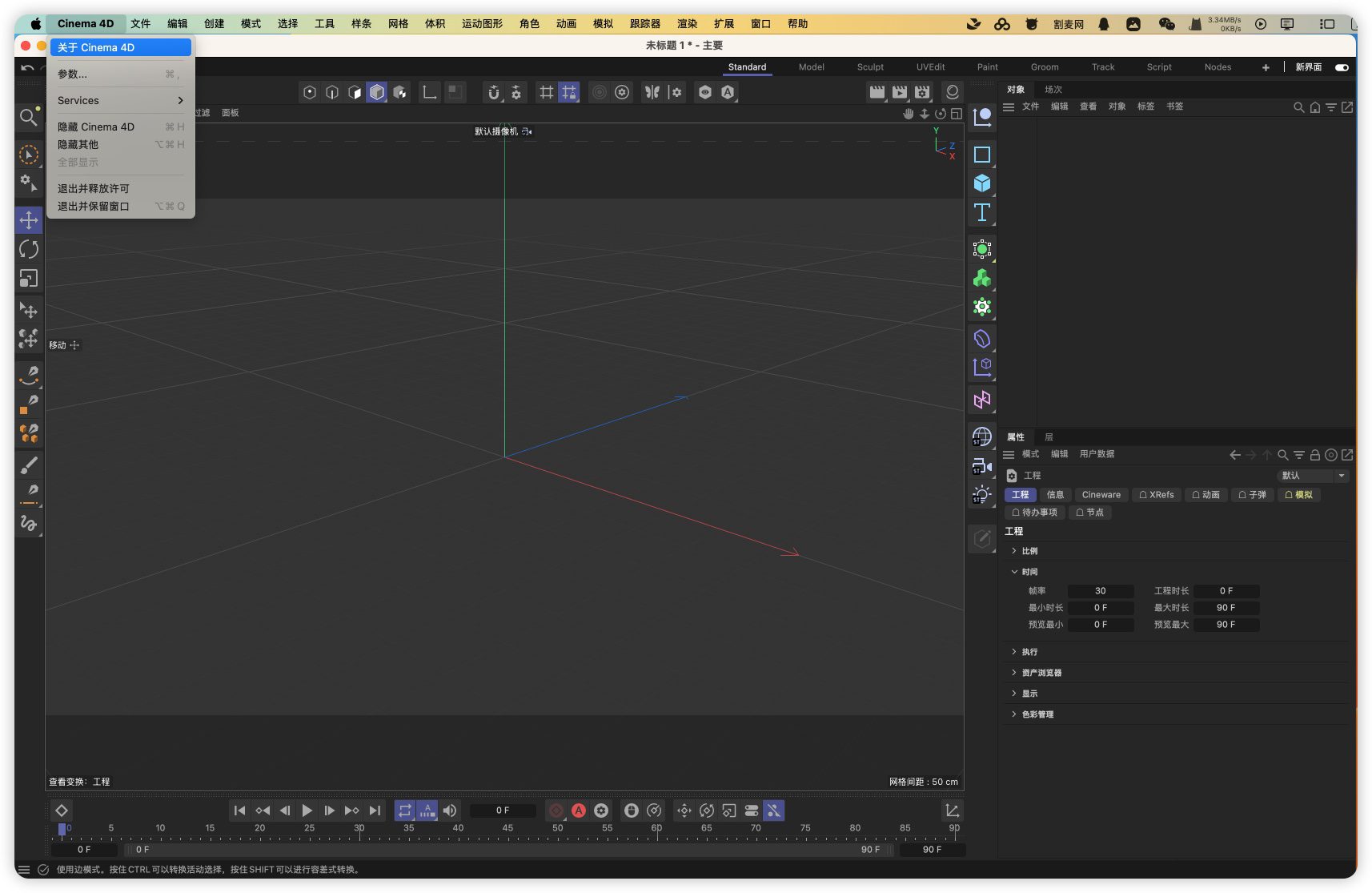Toggle the Enable Snap magnet icon
1372x893 pixels.
(494, 92)
